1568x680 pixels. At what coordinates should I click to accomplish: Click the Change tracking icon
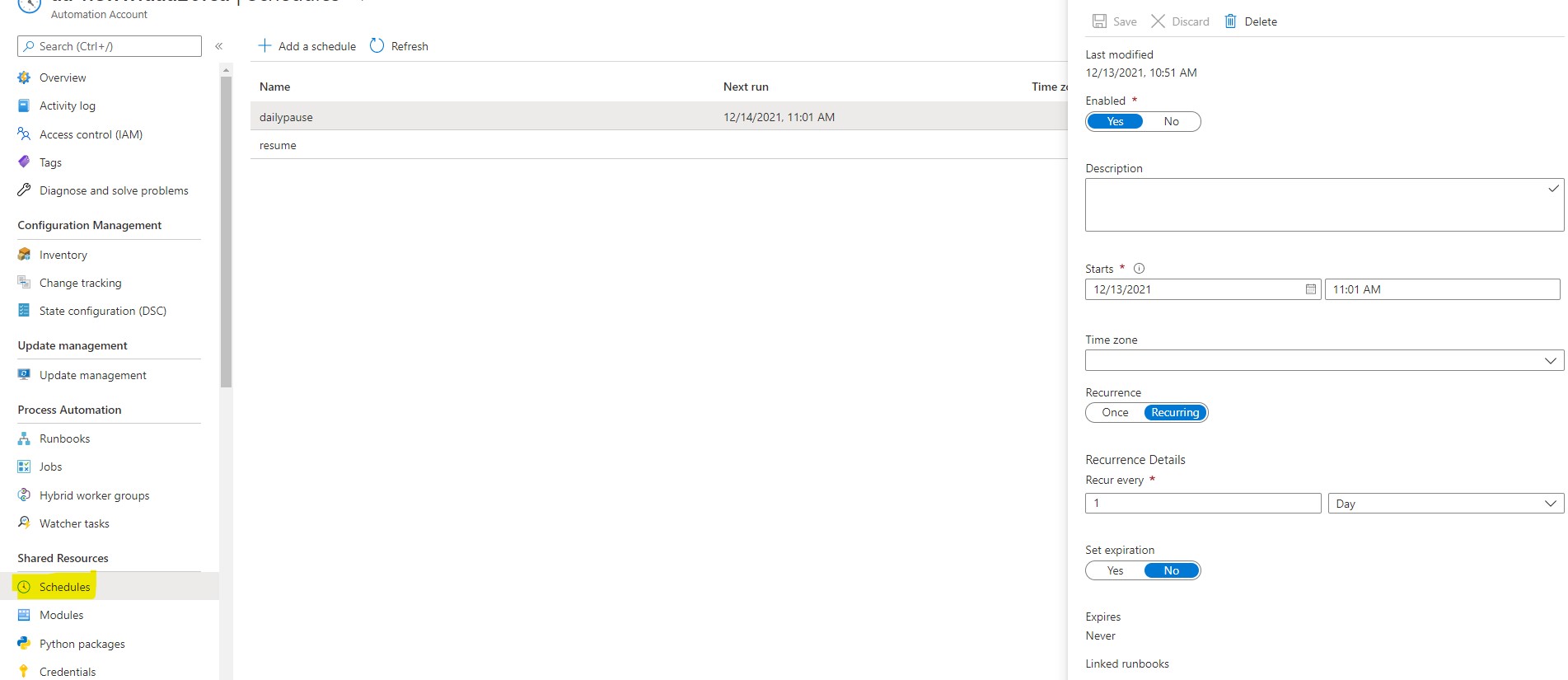[24, 282]
